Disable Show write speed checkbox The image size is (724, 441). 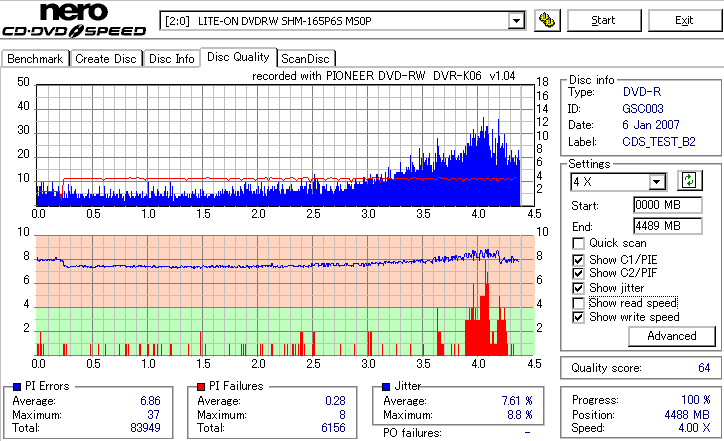click(578, 317)
